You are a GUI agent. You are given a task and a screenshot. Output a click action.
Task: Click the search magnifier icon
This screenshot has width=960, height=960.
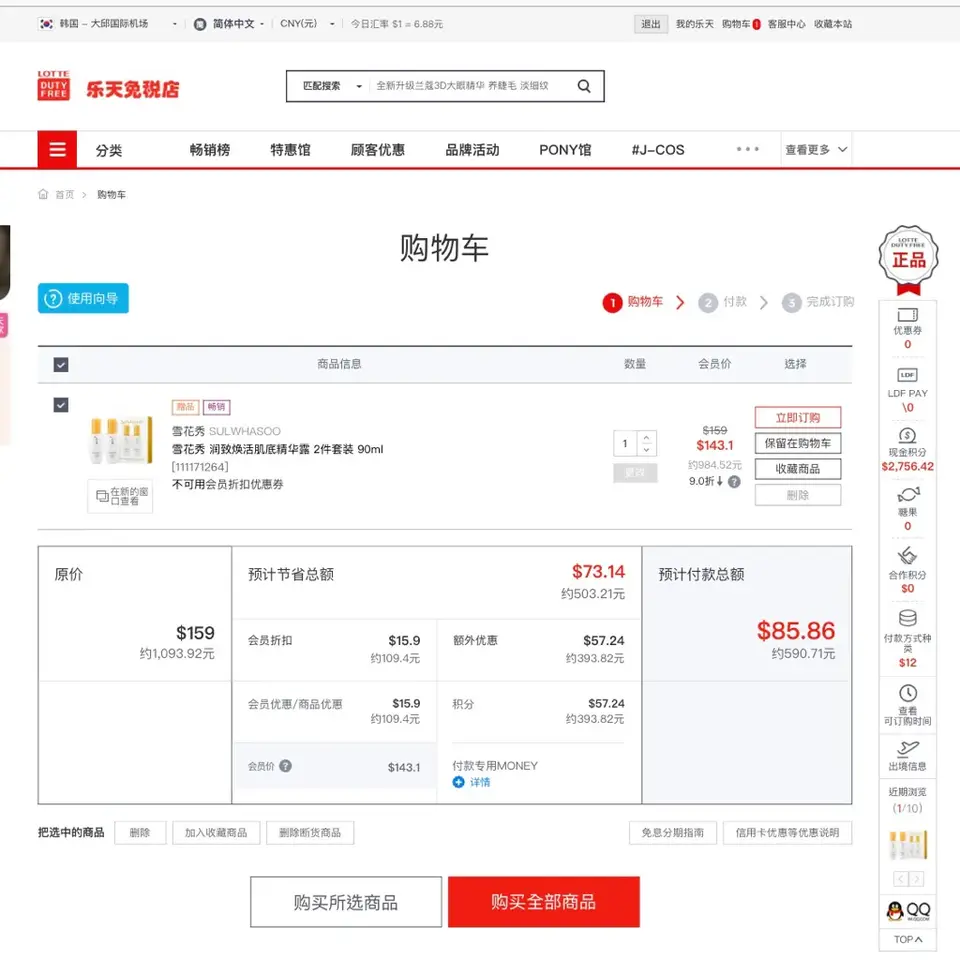click(x=583, y=86)
